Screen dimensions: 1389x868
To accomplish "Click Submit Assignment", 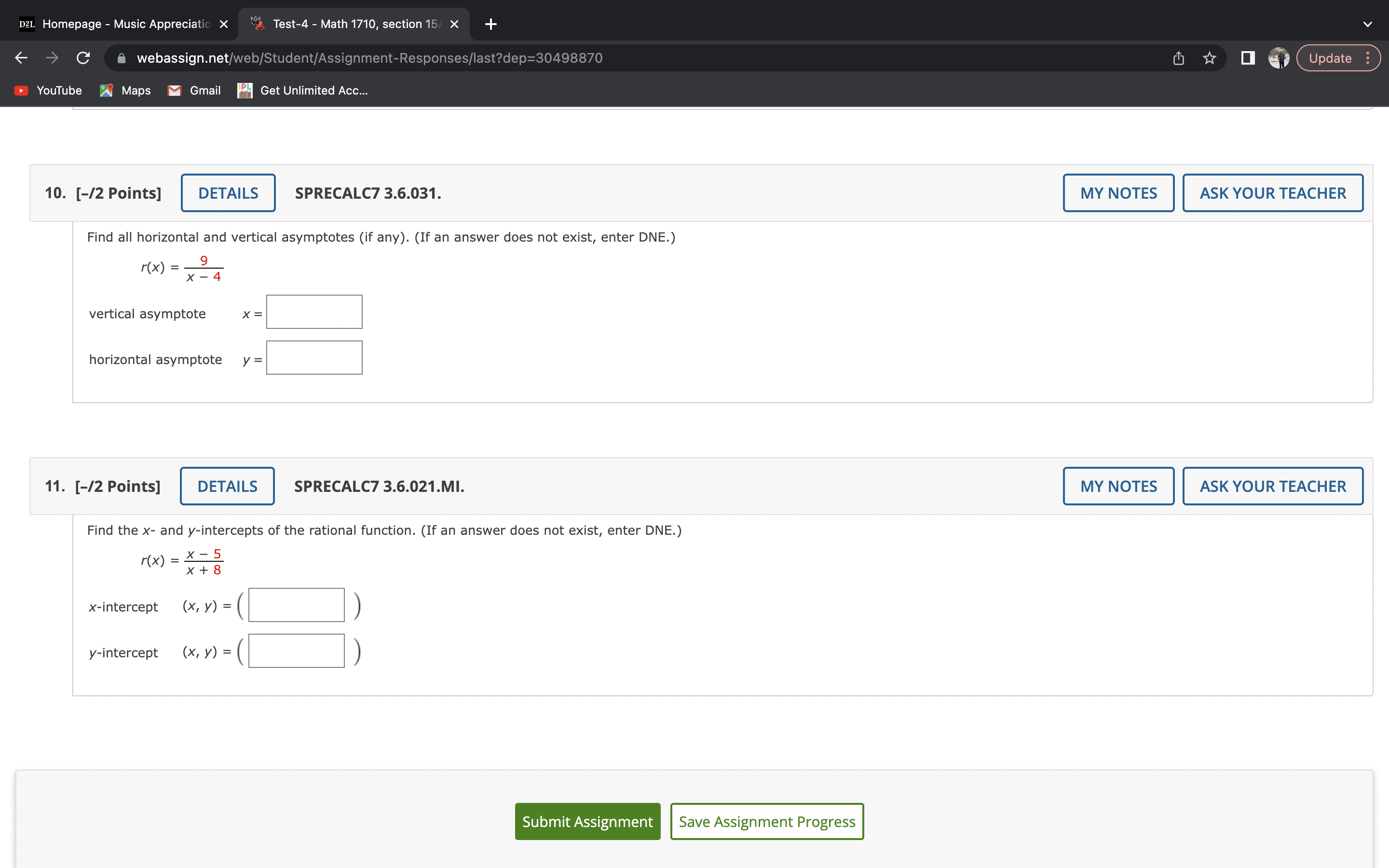I will (586, 821).
